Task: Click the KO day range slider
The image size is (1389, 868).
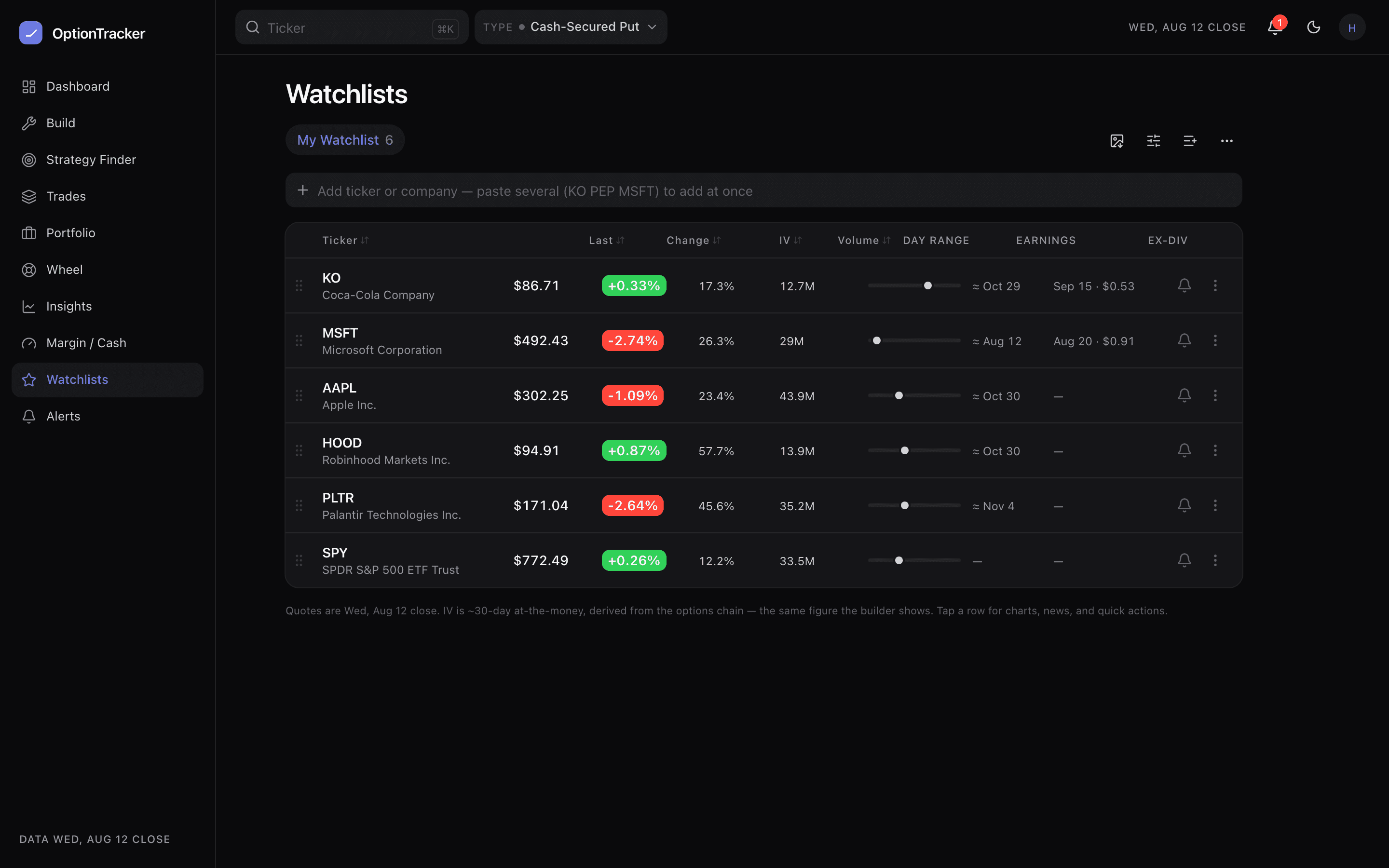Action: tap(914, 285)
